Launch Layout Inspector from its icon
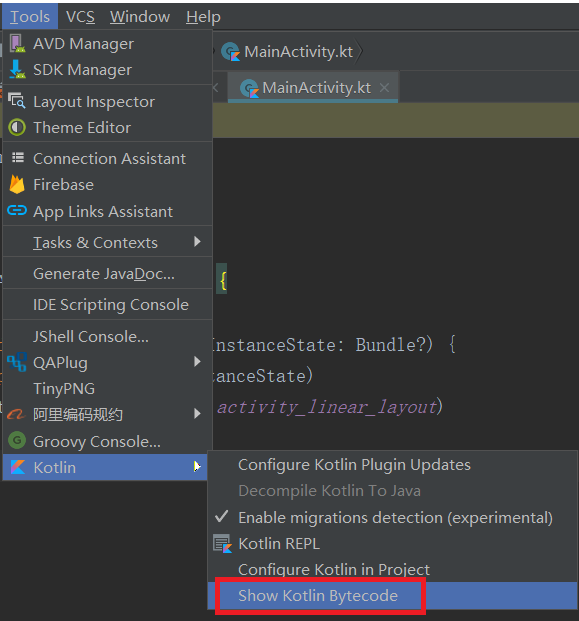 pos(17,101)
